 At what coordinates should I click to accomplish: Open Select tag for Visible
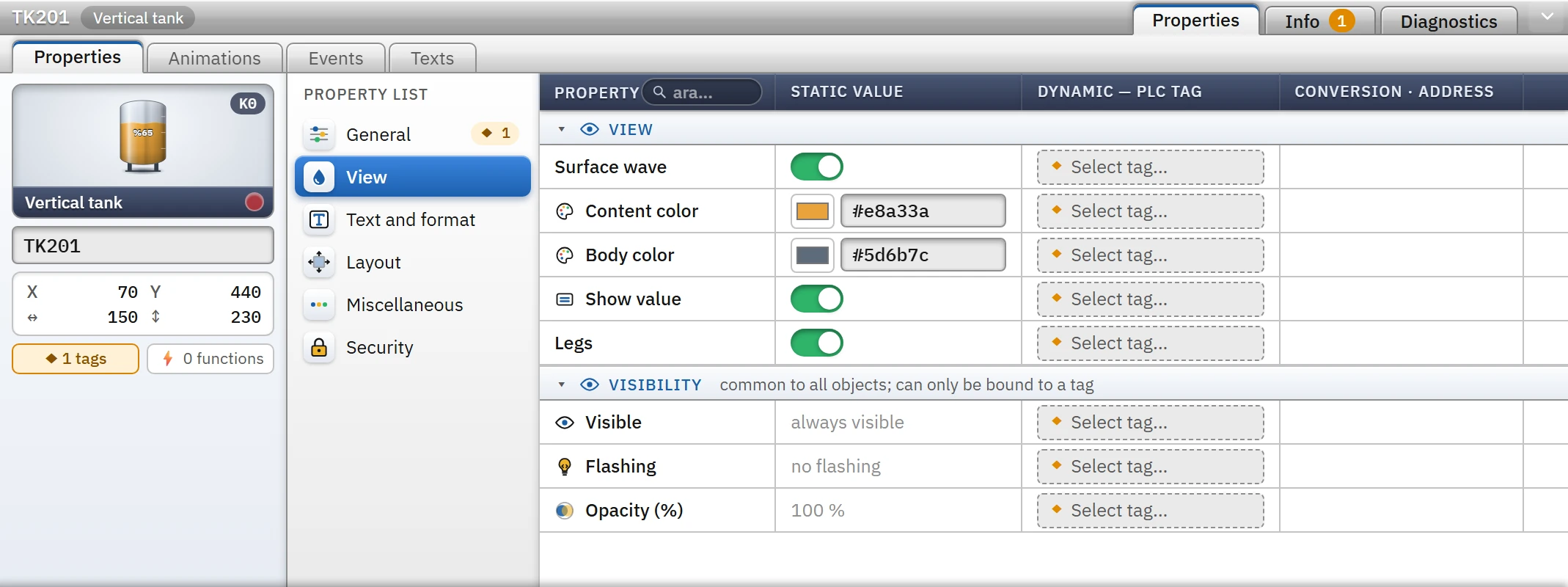[x=1150, y=423]
